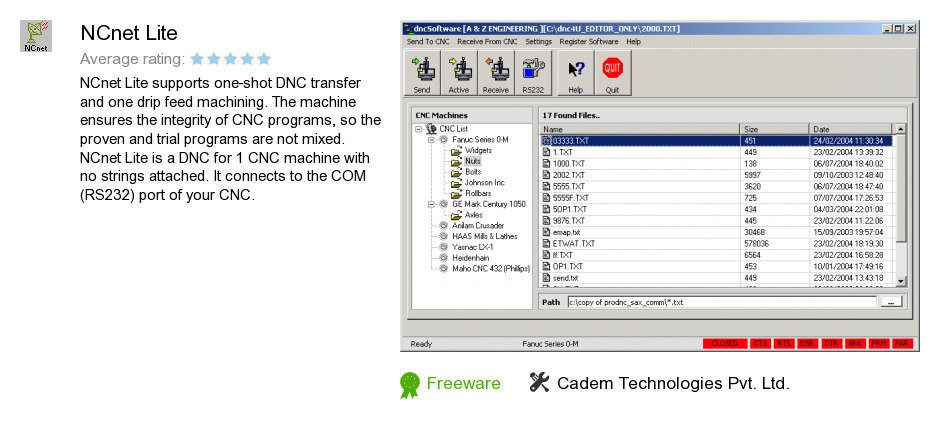Click the file icon beside 1.TXT
Screen dimensions: 940x429
546,152
